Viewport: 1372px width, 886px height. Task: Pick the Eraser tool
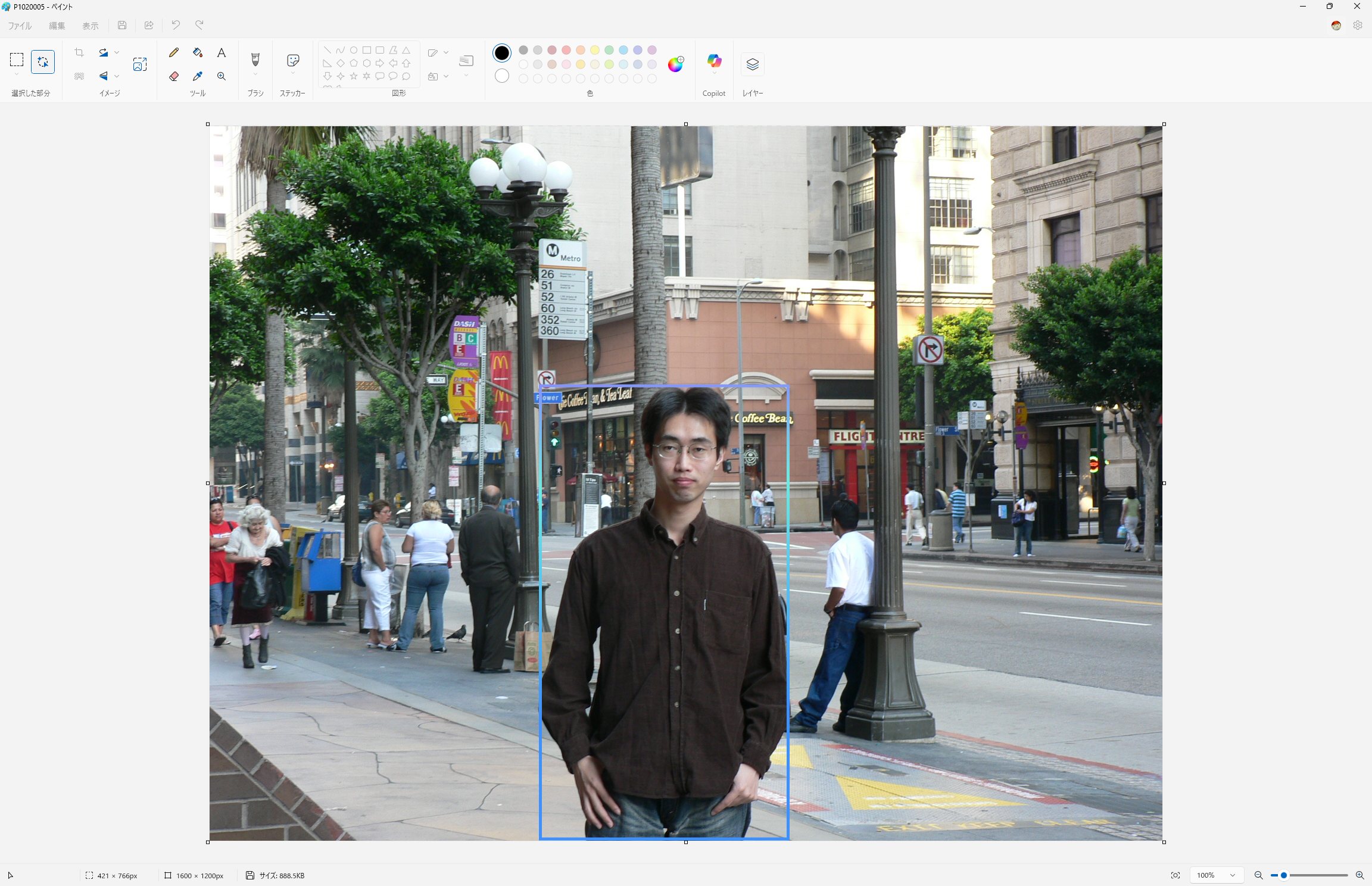[174, 76]
